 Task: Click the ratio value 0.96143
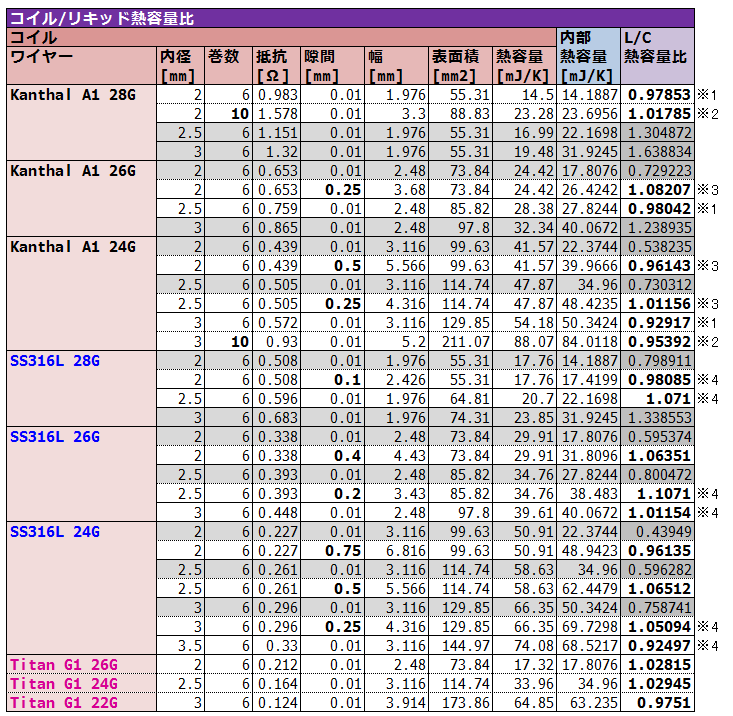[657, 266]
